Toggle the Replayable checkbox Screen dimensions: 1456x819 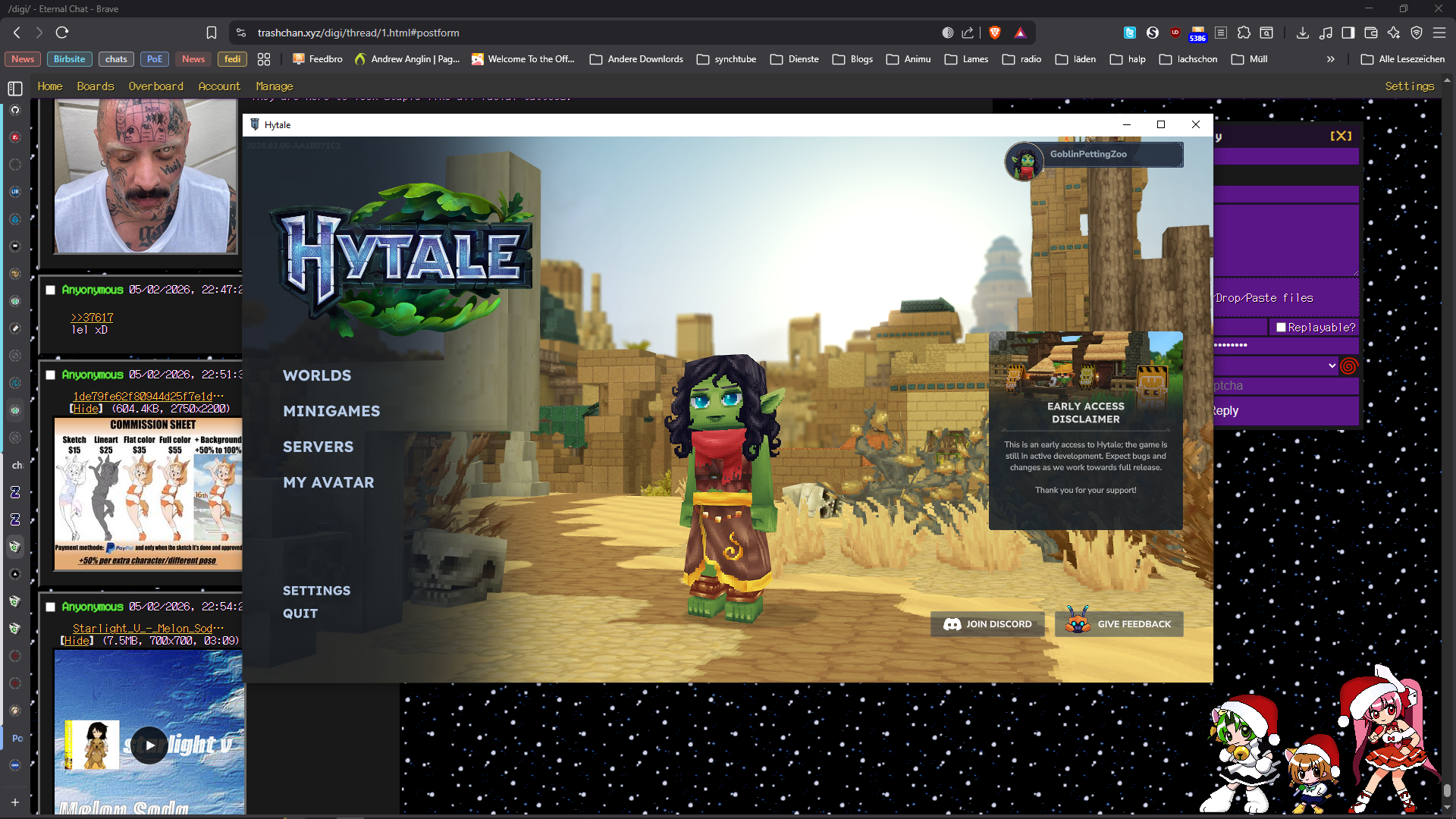click(x=1281, y=328)
